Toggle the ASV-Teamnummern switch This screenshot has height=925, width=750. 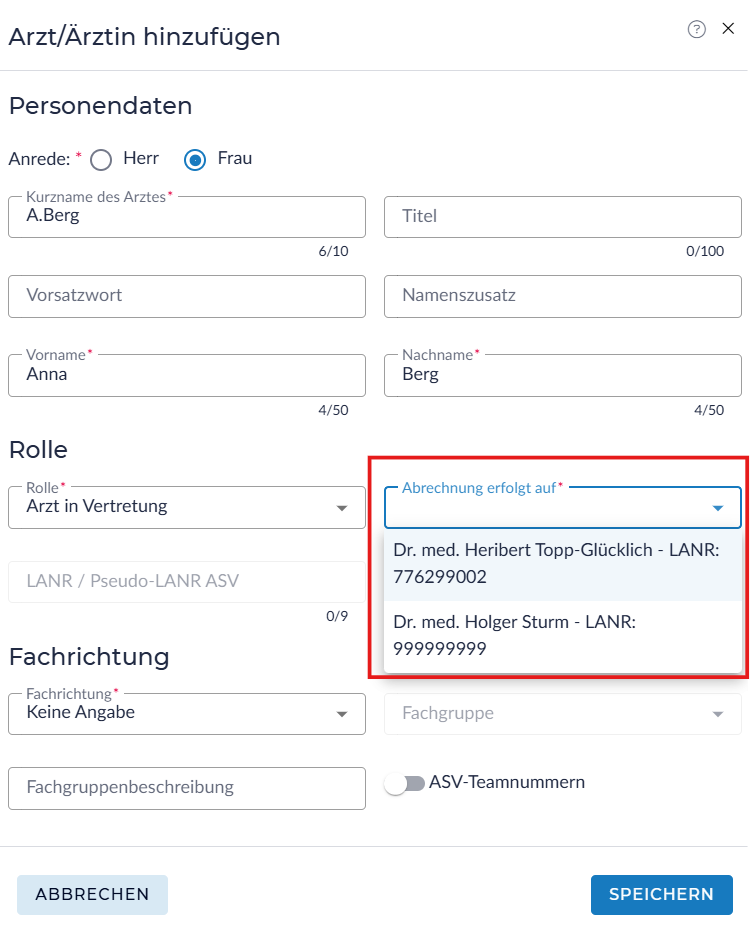pos(404,784)
